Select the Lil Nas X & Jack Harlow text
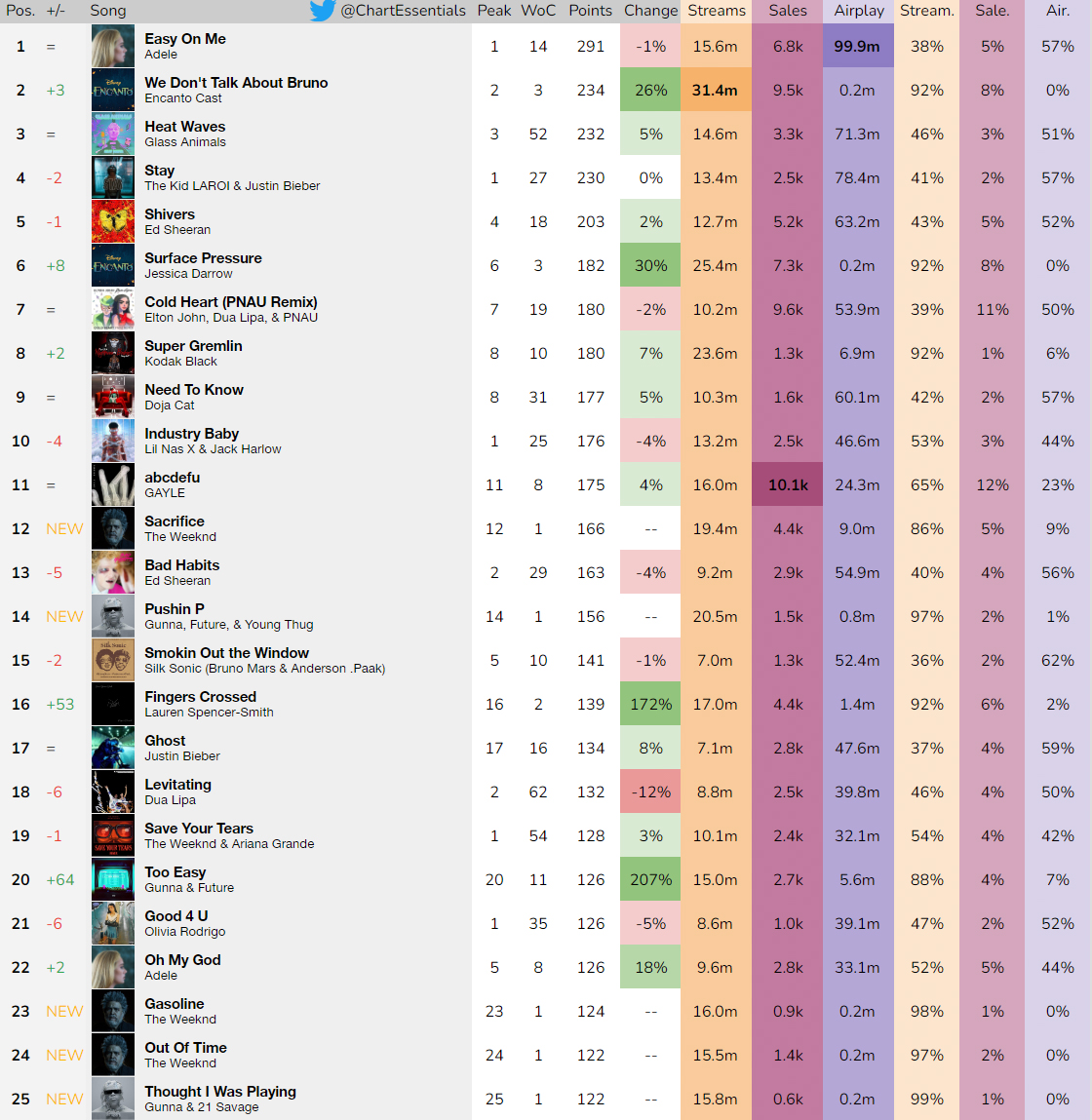 point(213,449)
